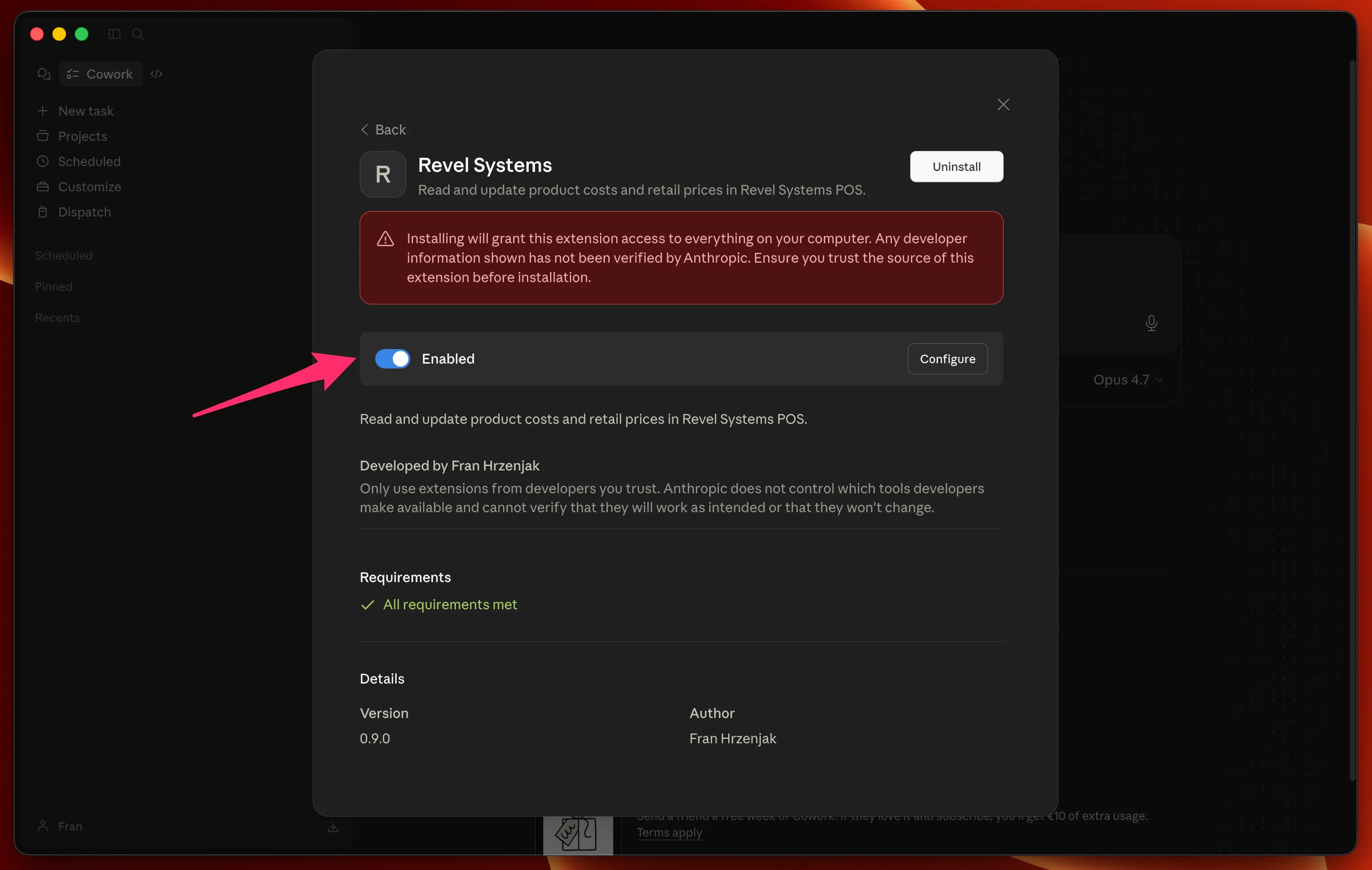Viewport: 1372px width, 870px height.
Task: Toggle the sidebar panel icon
Action: [x=115, y=34]
